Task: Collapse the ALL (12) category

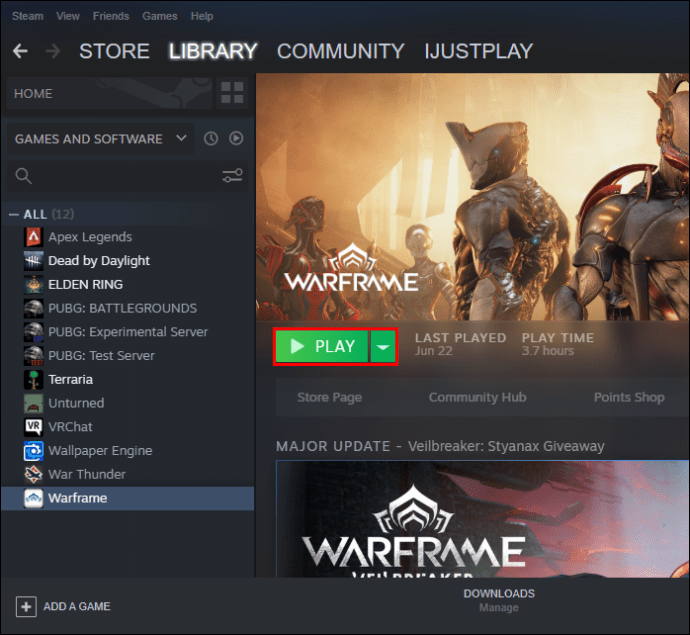Action: 14,215
